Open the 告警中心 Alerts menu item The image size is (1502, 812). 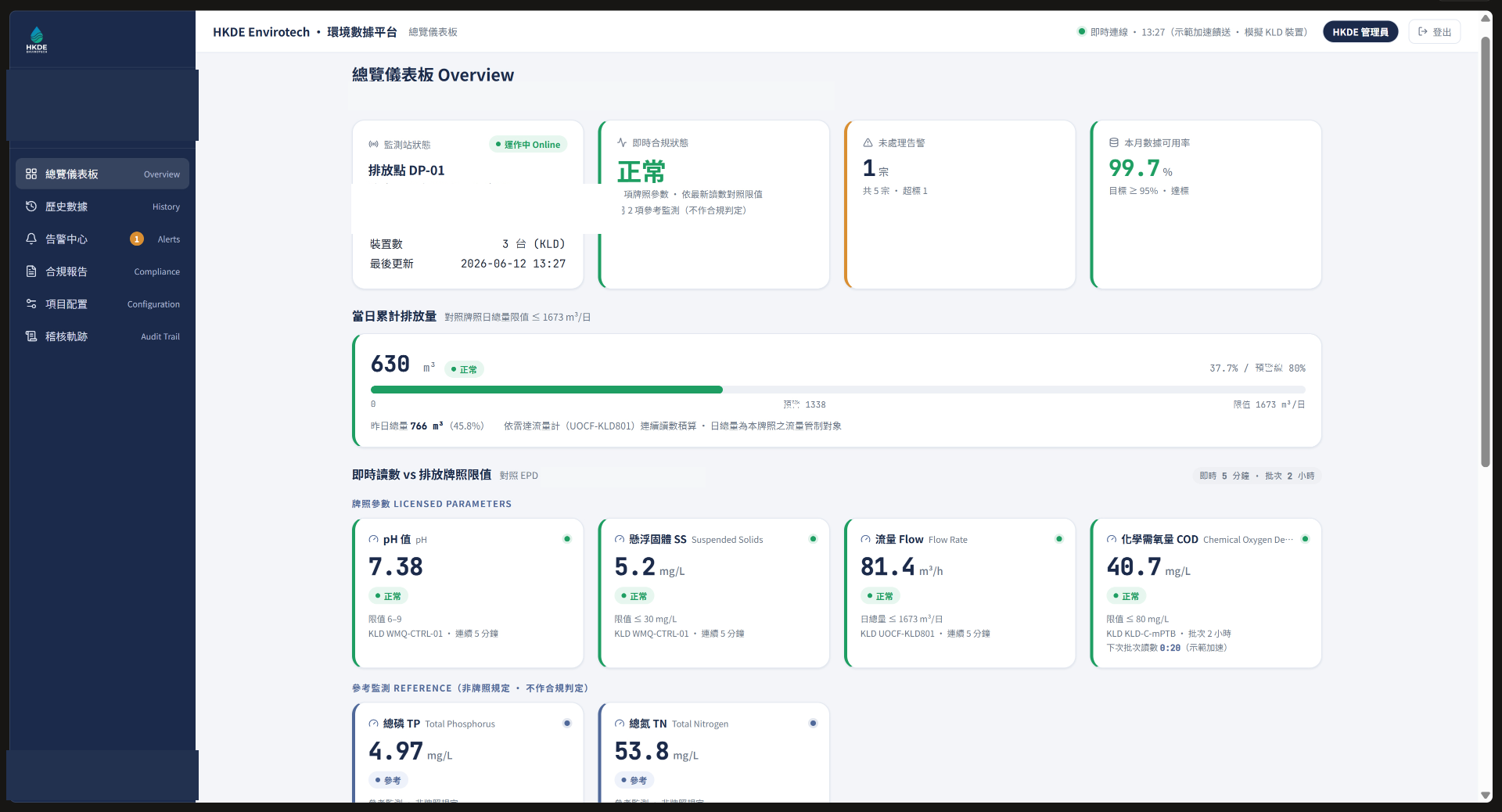(x=102, y=239)
